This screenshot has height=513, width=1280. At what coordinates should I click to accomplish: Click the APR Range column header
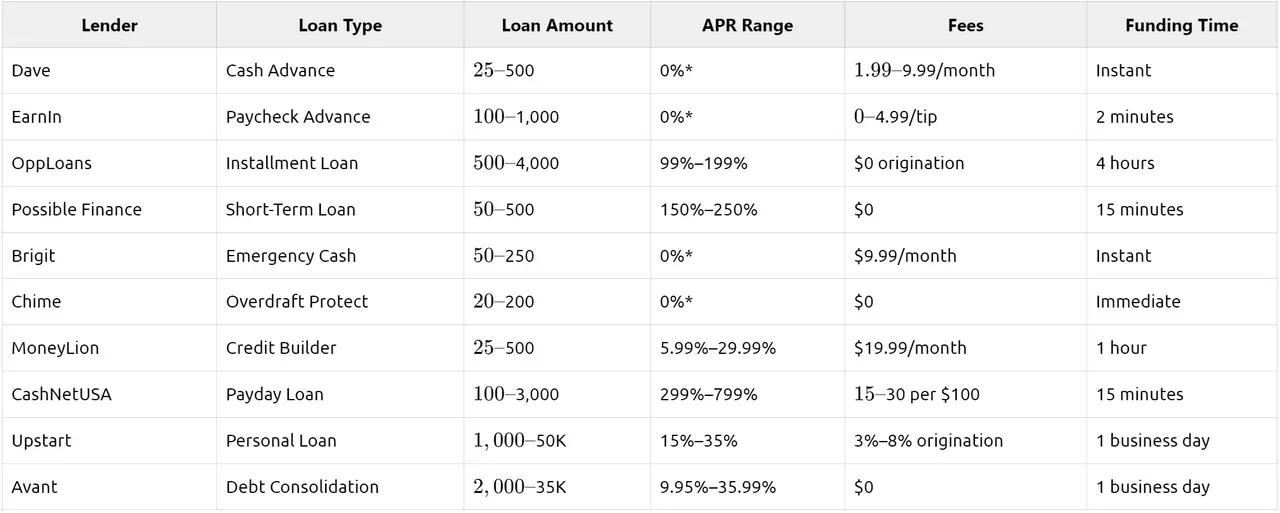pos(747,25)
